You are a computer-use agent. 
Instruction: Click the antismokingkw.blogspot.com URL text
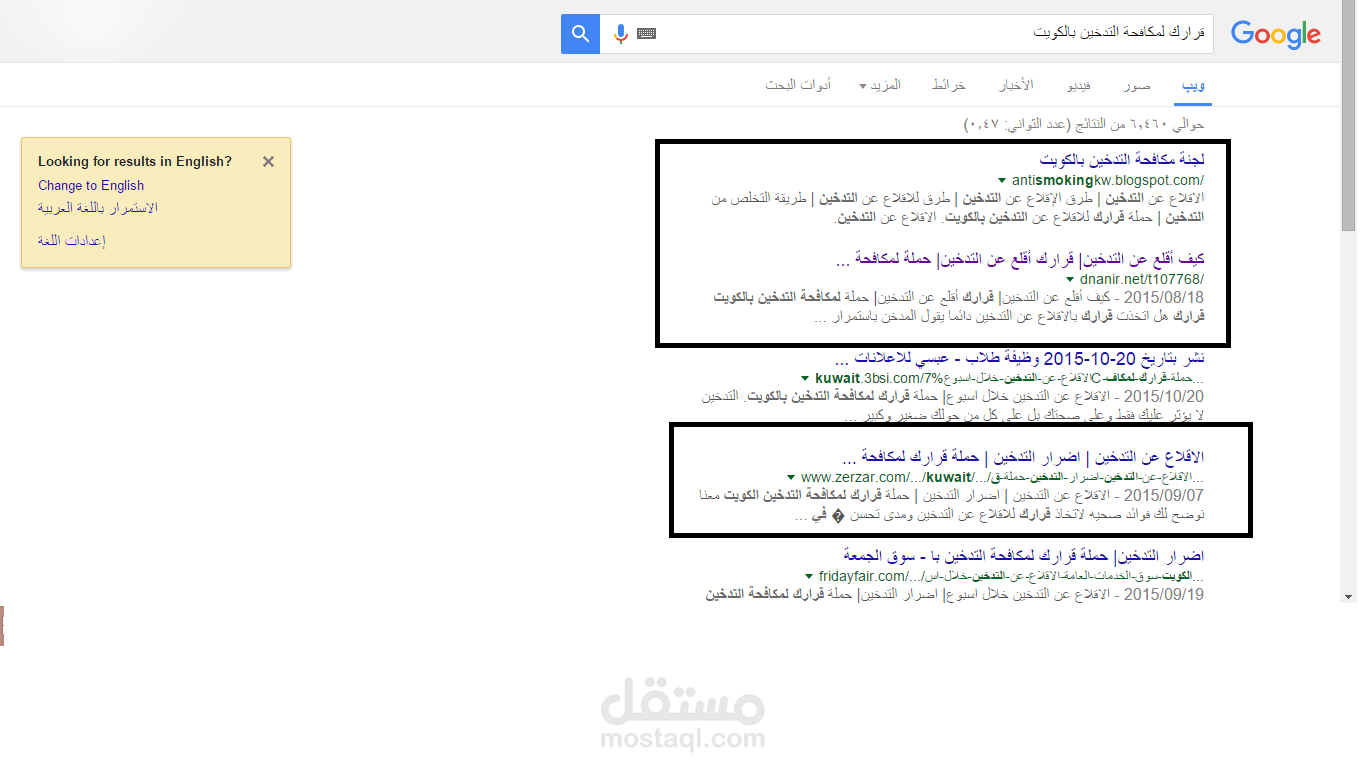pos(1108,180)
